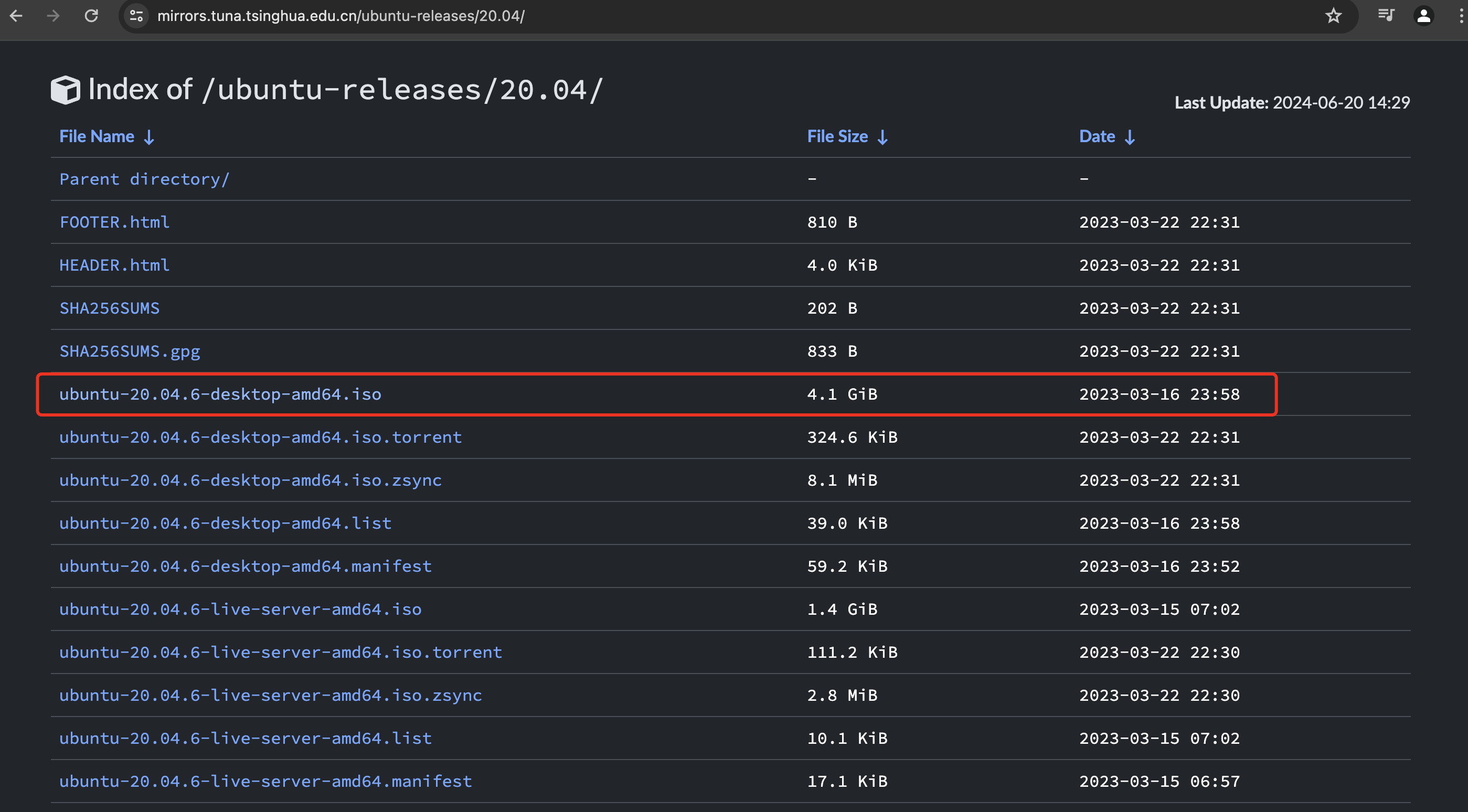Click the 1.4 GiB size cell
The width and height of the screenshot is (1468, 812).
point(842,609)
